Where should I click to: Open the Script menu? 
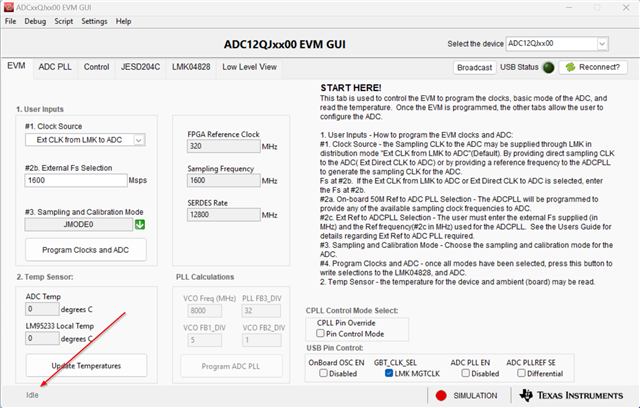(64, 21)
